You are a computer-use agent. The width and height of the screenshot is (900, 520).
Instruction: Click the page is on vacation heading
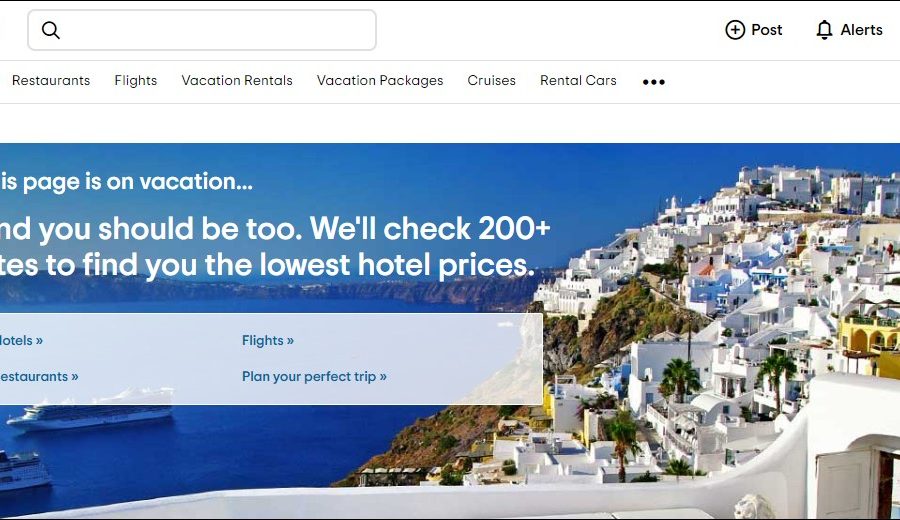(126, 181)
